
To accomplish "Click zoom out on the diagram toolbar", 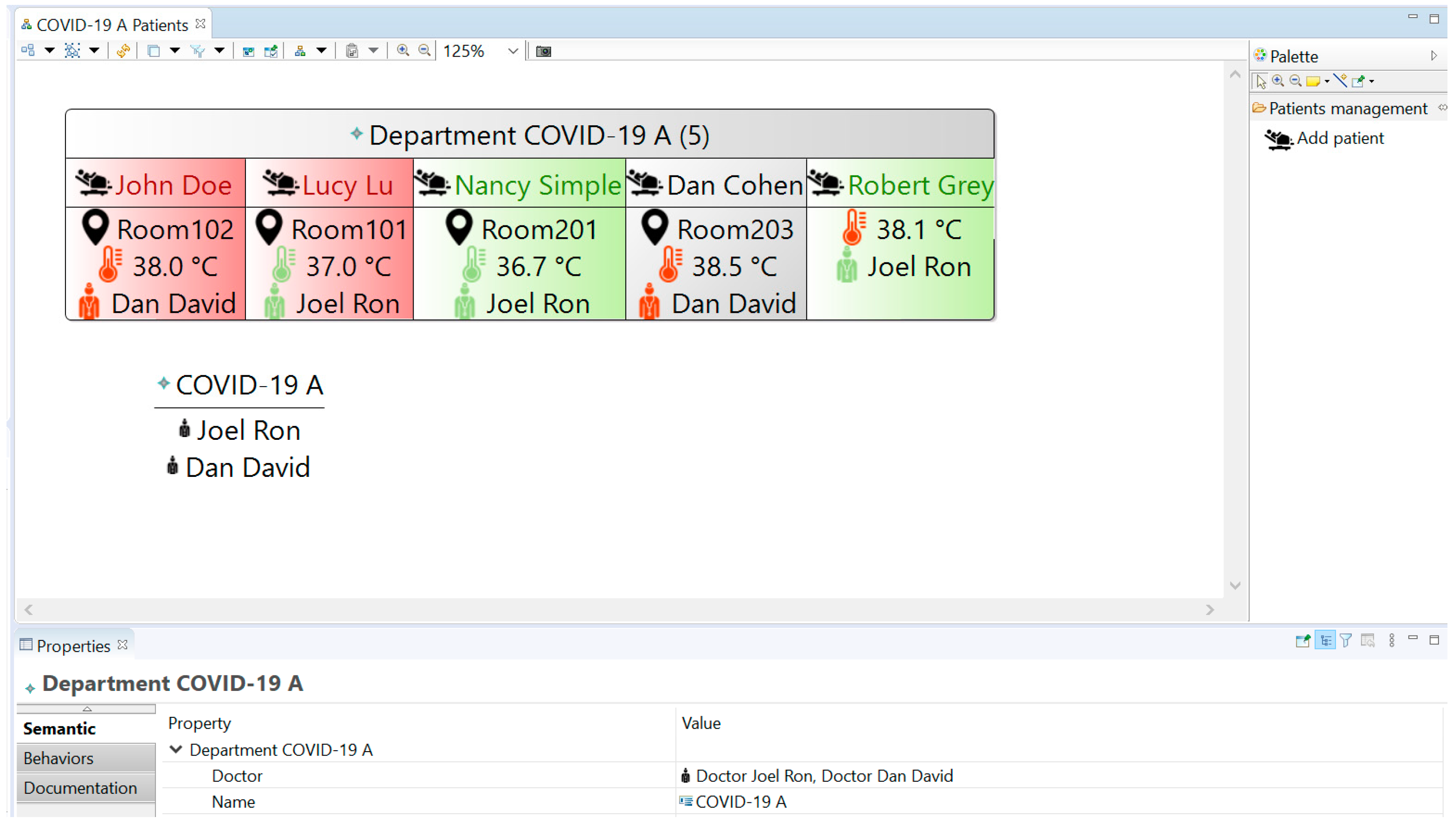I will pyautogui.click(x=424, y=51).
